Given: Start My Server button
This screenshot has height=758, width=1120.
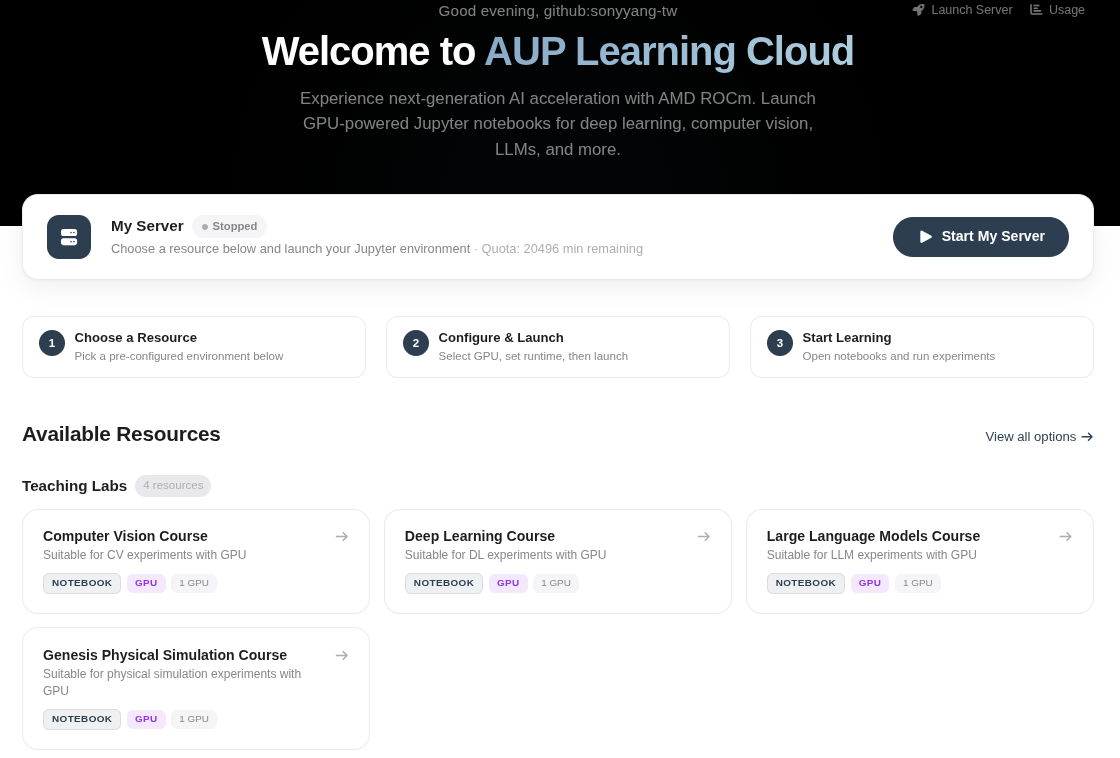Looking at the screenshot, I should (x=981, y=236).
